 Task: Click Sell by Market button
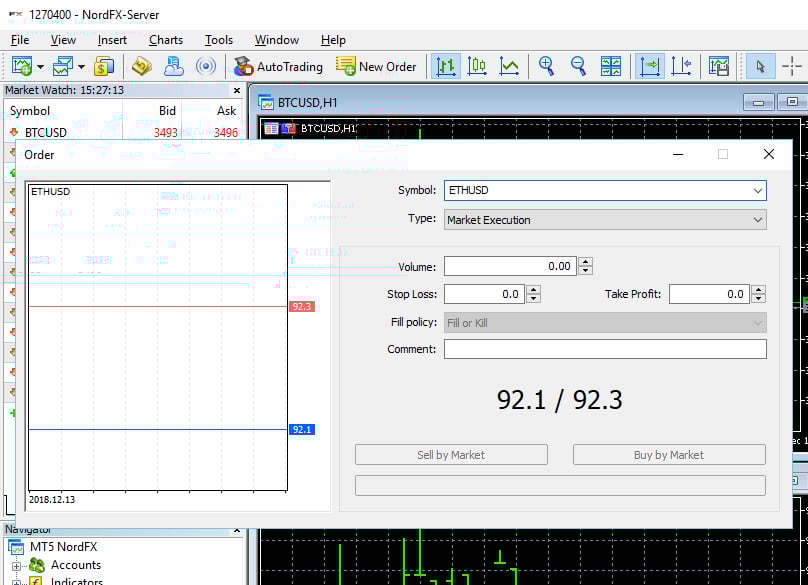(x=451, y=455)
